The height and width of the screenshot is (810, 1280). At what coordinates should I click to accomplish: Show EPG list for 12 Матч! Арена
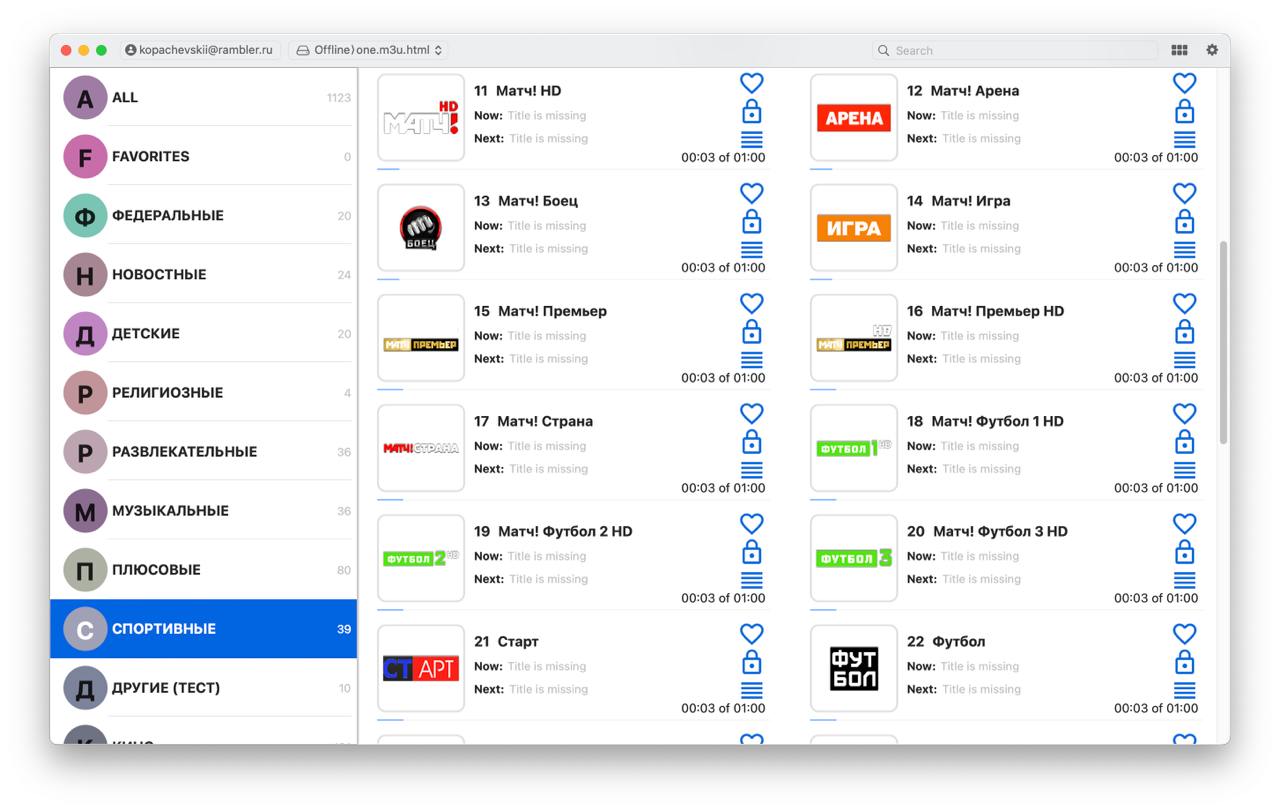1185,140
